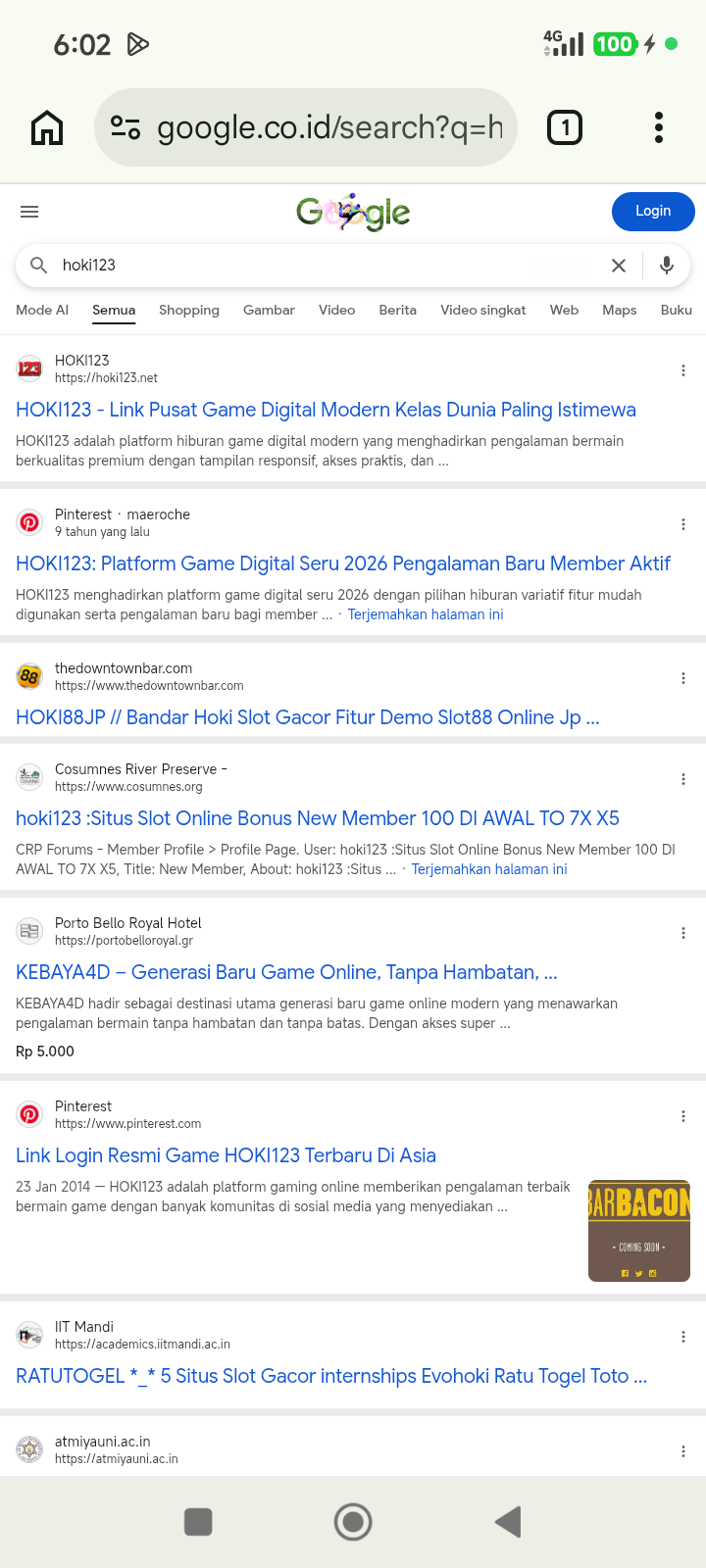706x1568 pixels.
Task: Tap Android home circle button
Action: click(353, 1522)
